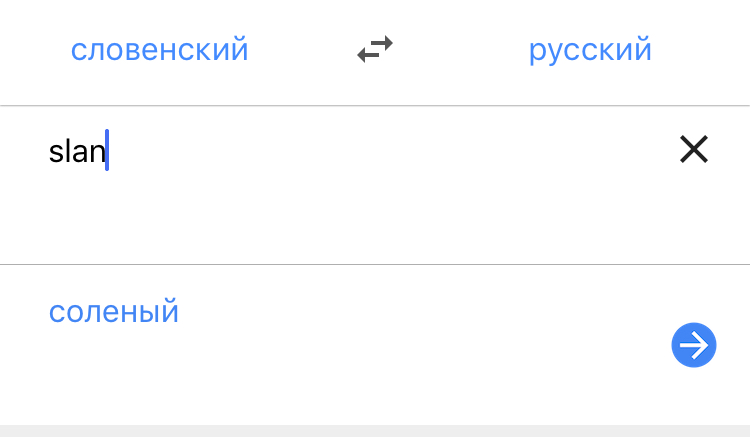This screenshot has width=750, height=437.
Task: Select the translation result соленый
Action: 114,312
